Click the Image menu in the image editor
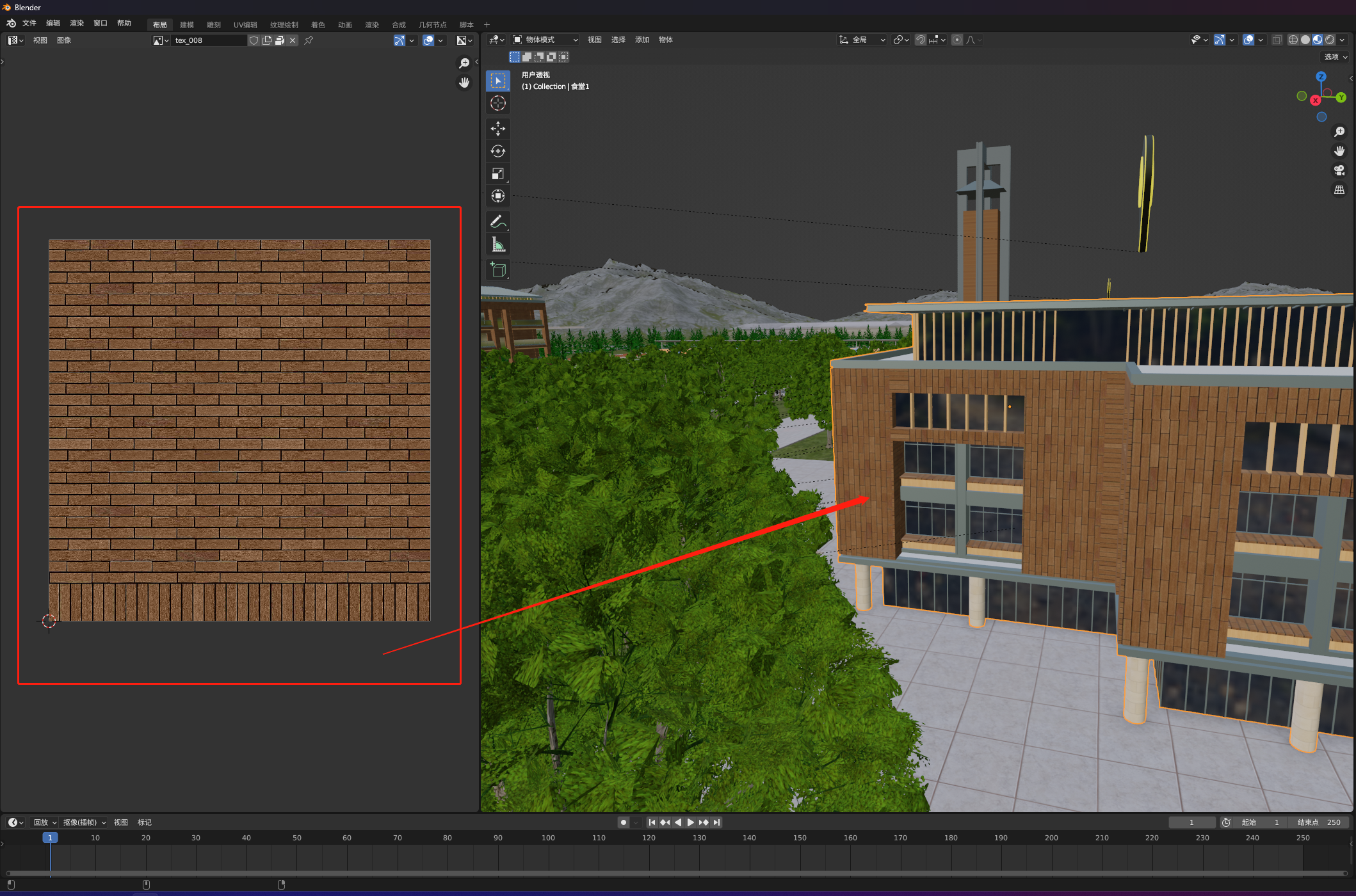 (x=64, y=40)
